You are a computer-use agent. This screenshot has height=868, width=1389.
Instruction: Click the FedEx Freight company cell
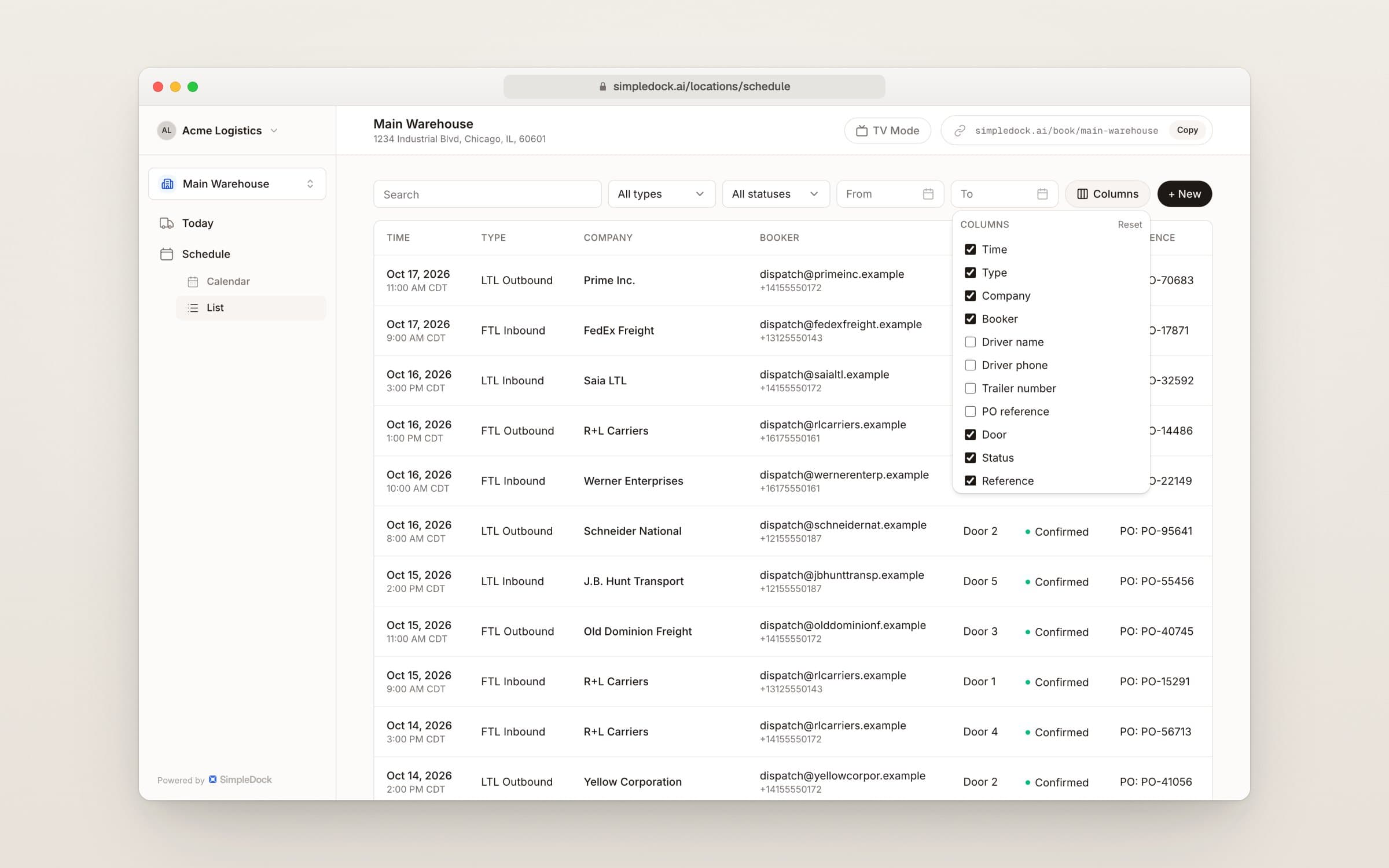click(x=619, y=330)
